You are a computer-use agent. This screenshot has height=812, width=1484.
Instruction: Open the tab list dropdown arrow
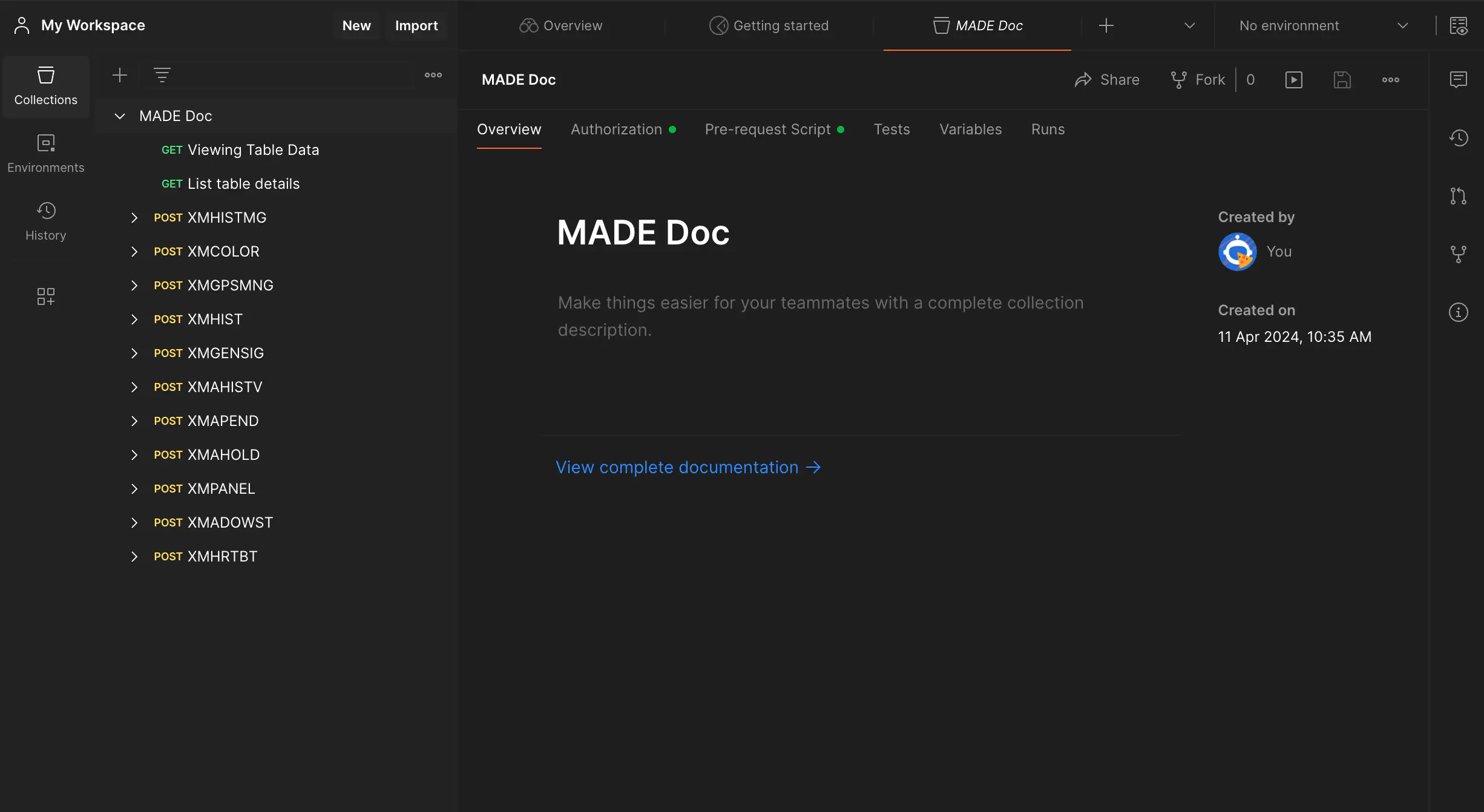1189,25
